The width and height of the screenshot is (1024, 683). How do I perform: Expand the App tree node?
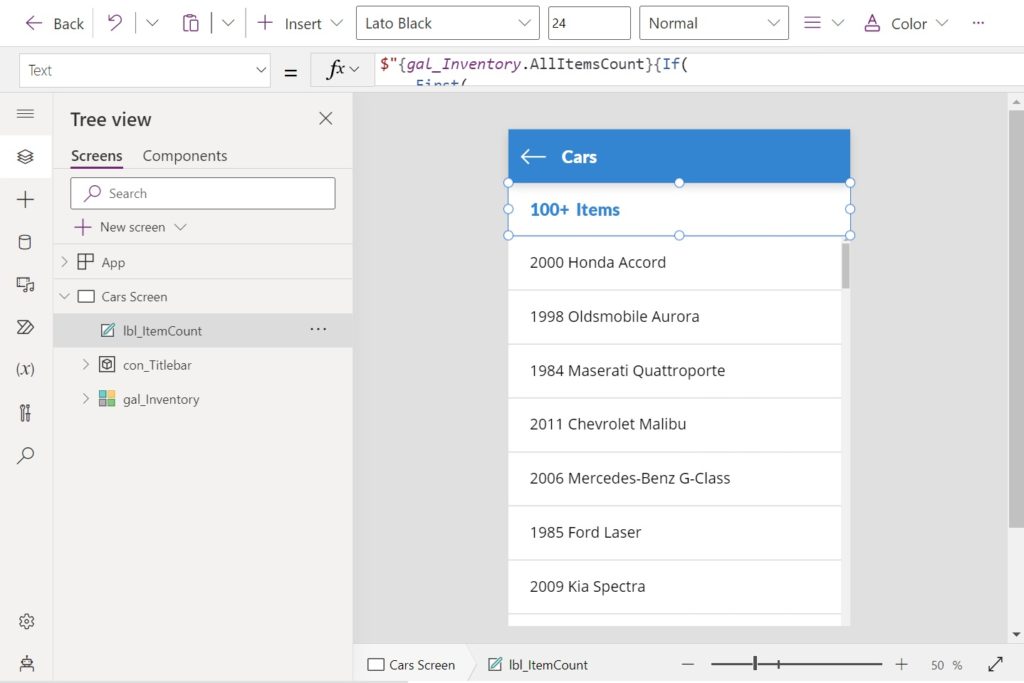[64, 262]
